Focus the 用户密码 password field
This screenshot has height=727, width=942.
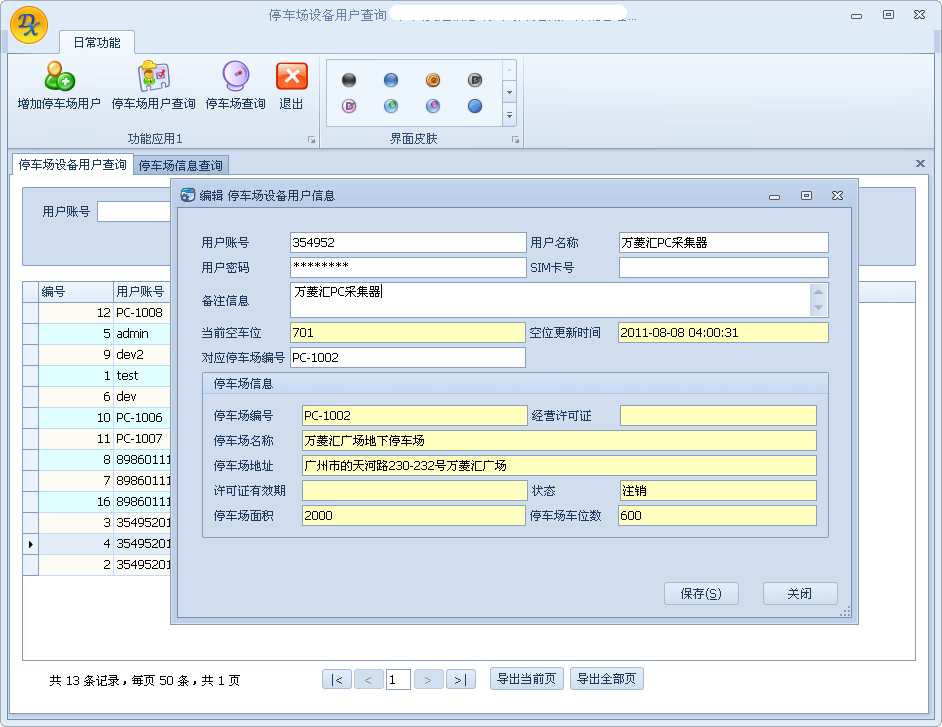pyautogui.click(x=408, y=267)
